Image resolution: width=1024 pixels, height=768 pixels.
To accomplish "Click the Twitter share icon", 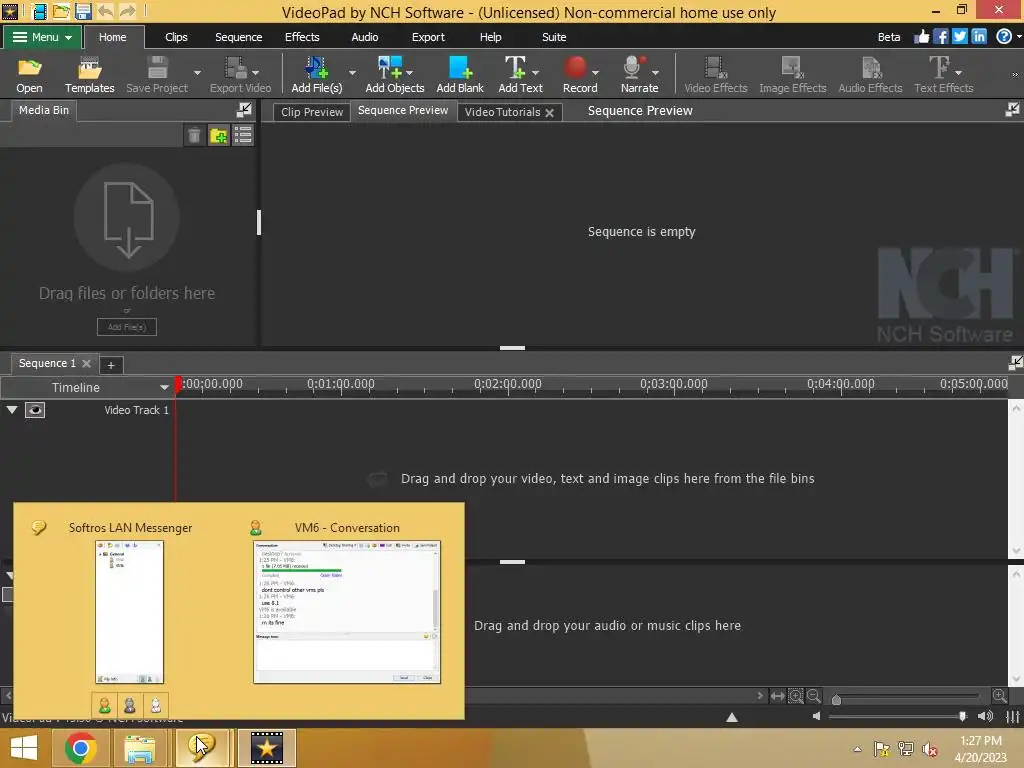I will [959, 37].
